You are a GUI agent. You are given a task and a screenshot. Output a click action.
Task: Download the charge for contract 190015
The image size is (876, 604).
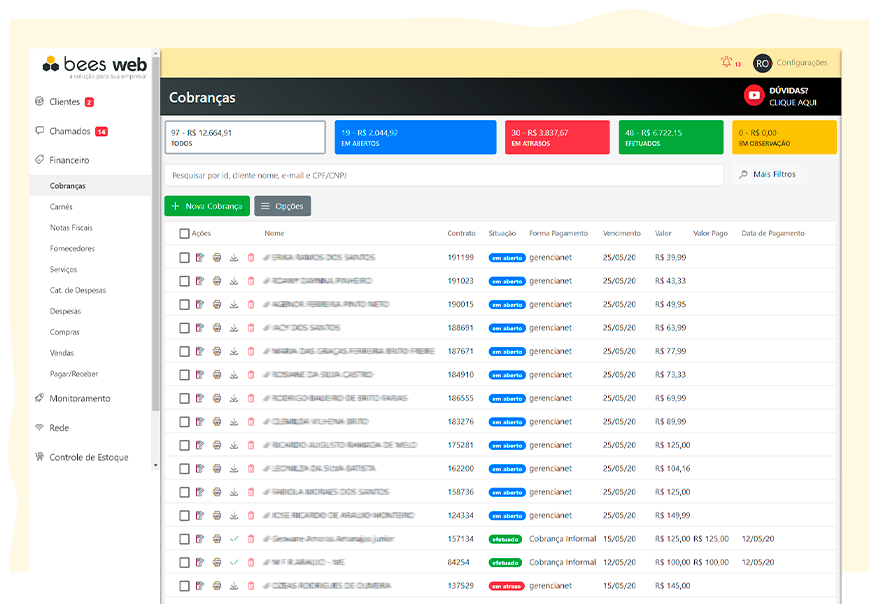[234, 305]
